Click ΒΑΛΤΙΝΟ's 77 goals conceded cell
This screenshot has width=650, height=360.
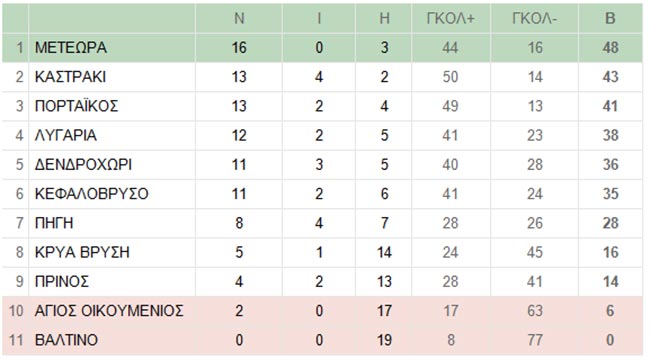coord(535,340)
